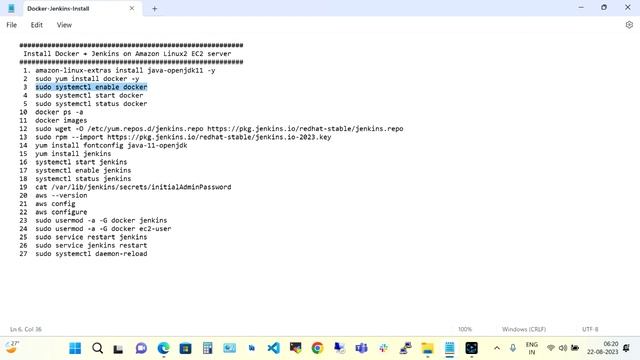Open the weather widget showing 27°
640x360 pixels.
[12, 347]
